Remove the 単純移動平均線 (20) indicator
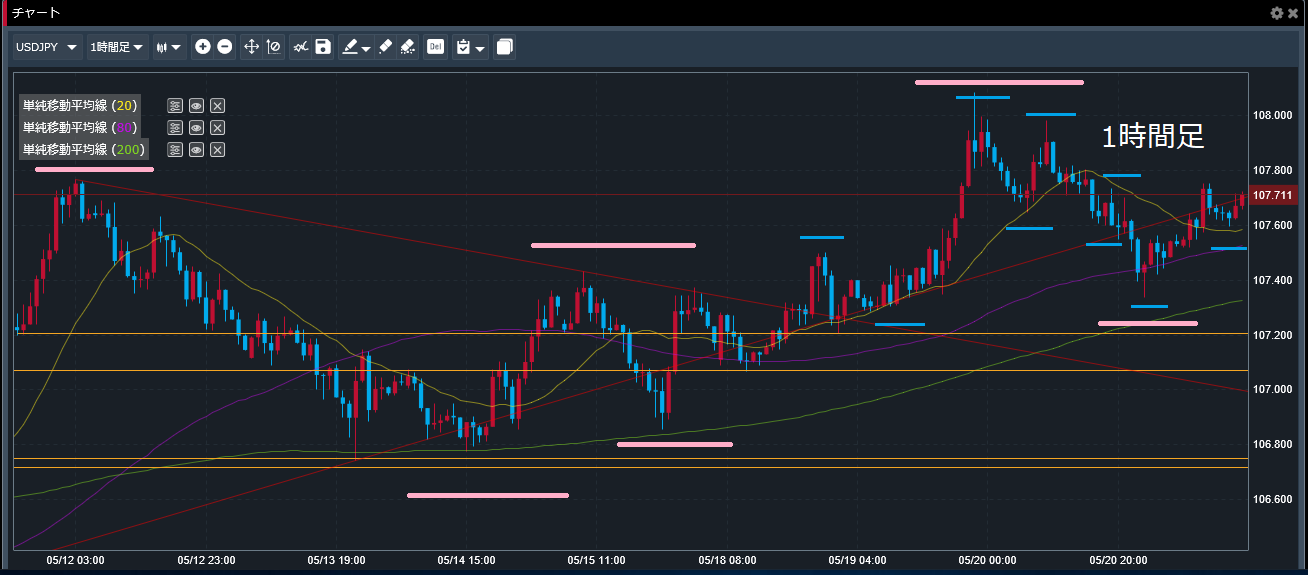This screenshot has width=1308, height=575. click(218, 105)
